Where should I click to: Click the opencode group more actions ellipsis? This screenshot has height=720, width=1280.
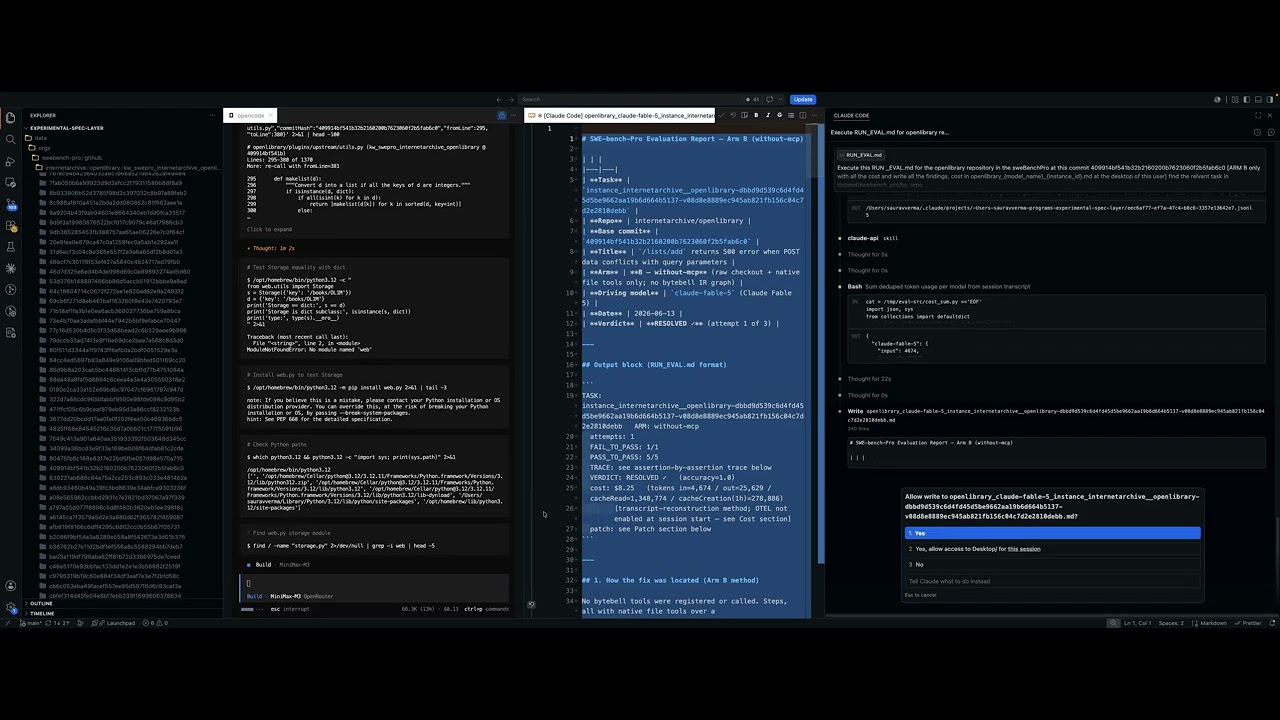pos(513,115)
